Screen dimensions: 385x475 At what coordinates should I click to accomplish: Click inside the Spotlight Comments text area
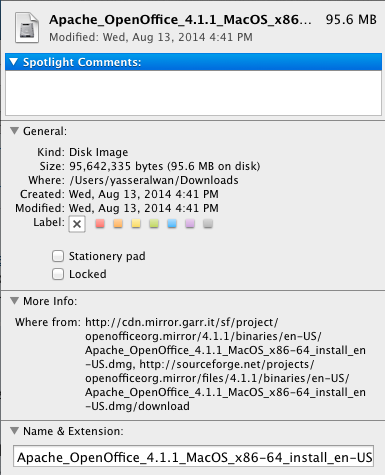coord(193,92)
